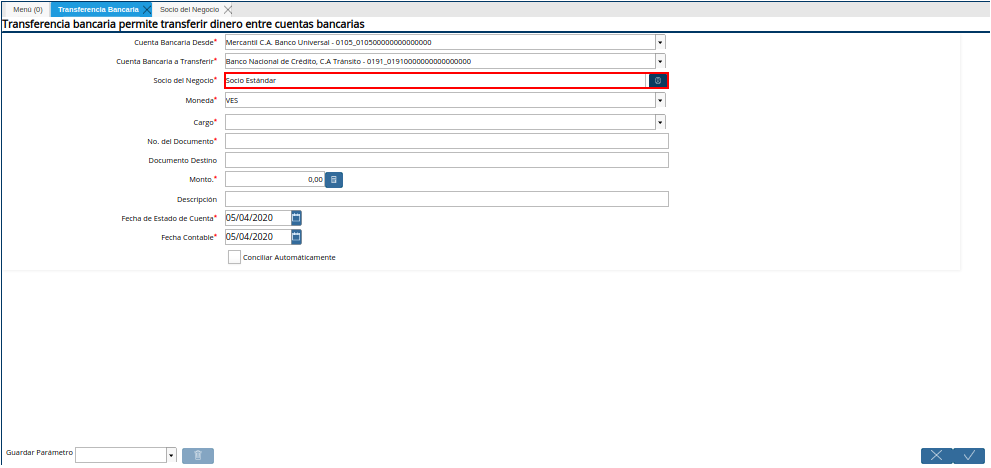Expand the Guardar Parámetro combo box
Image resolution: width=991 pixels, height=468 pixels.
point(171,455)
